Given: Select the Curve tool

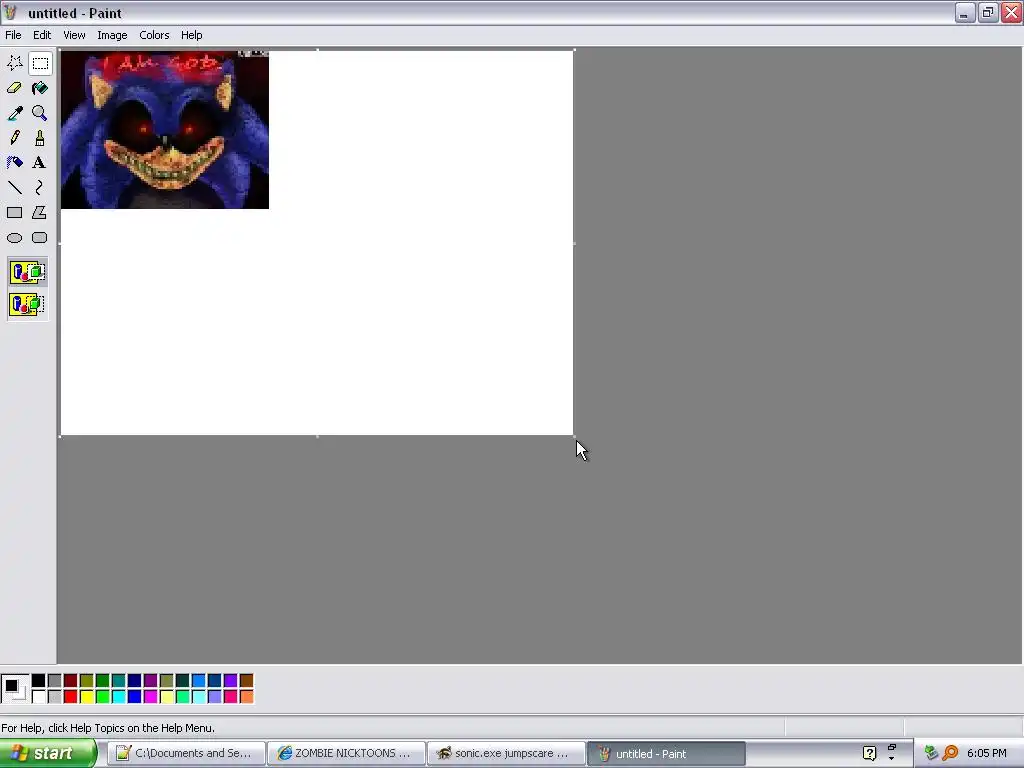Looking at the screenshot, I should pos(40,187).
